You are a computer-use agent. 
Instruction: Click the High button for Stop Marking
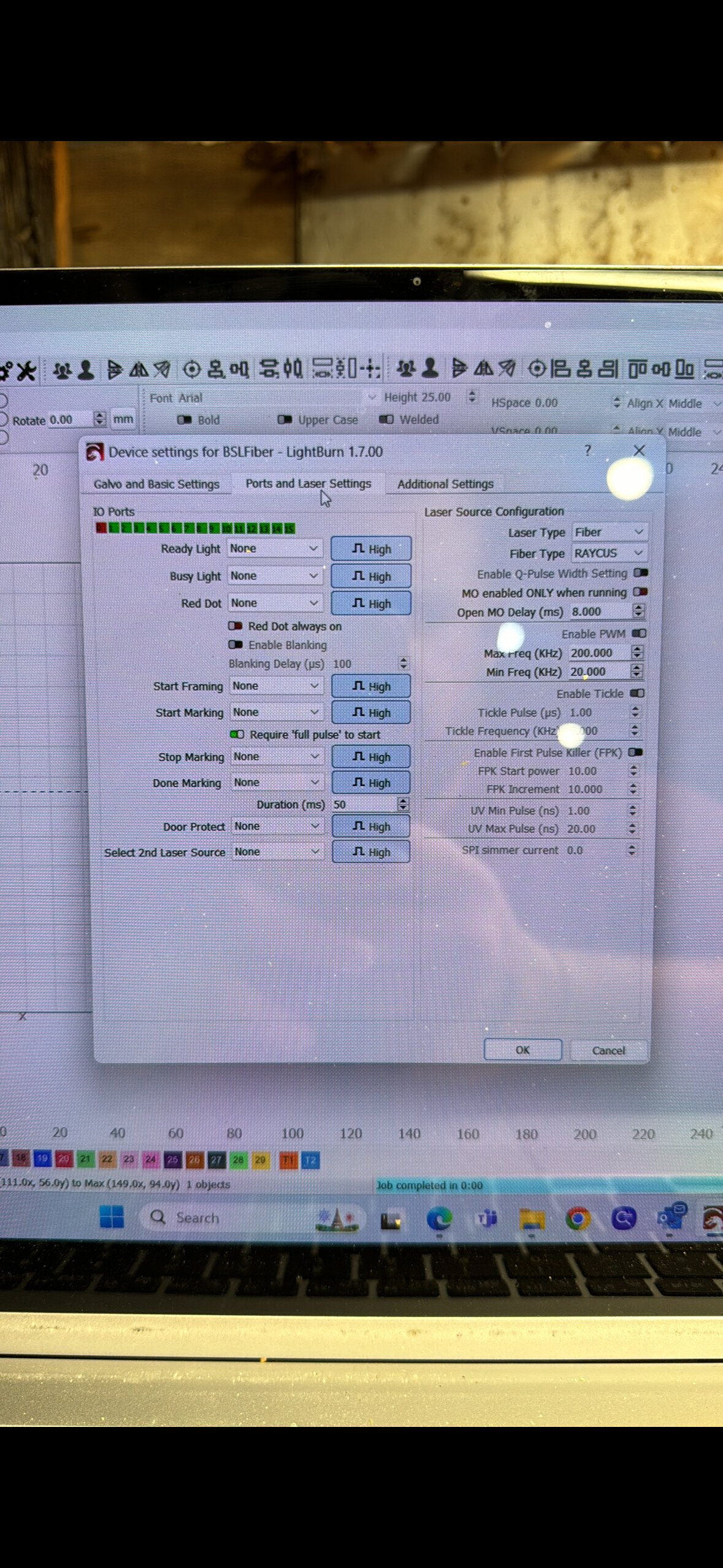(x=371, y=757)
